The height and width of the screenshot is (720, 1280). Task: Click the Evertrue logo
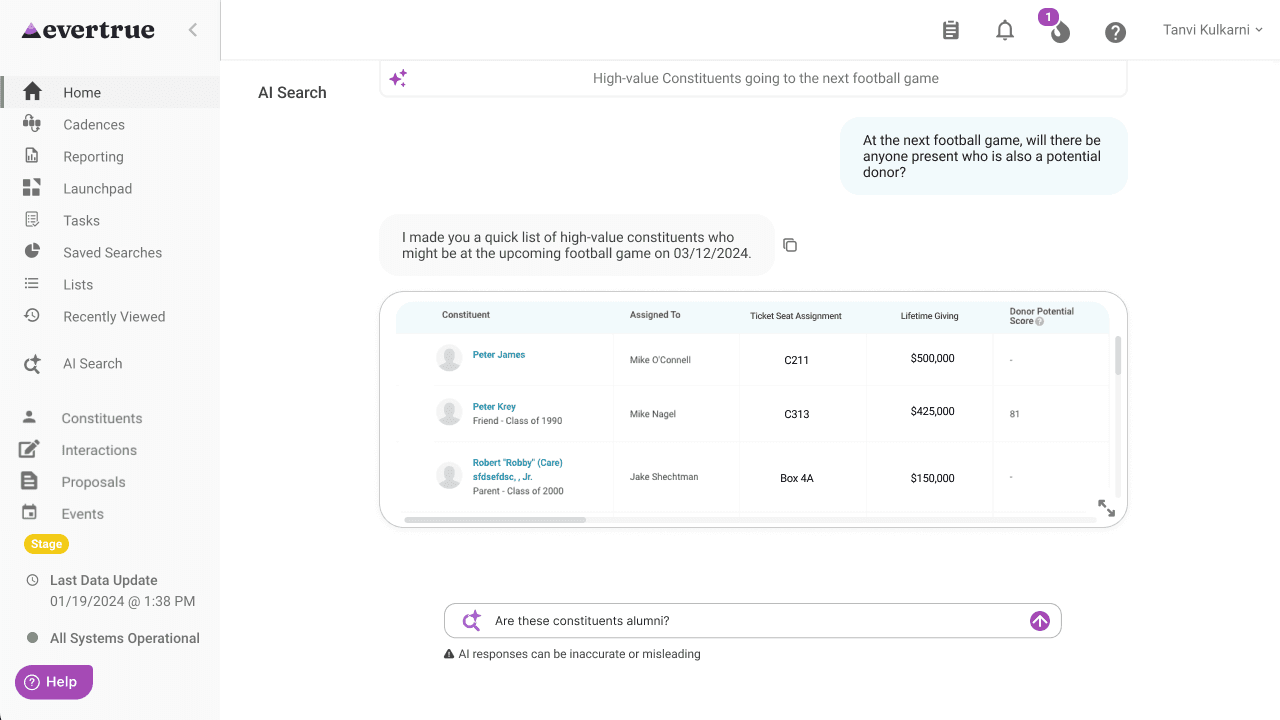(x=88, y=30)
